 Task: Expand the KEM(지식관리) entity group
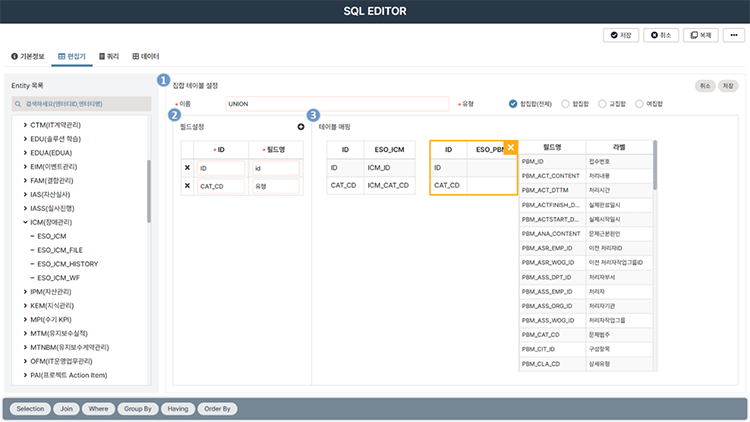coord(25,305)
